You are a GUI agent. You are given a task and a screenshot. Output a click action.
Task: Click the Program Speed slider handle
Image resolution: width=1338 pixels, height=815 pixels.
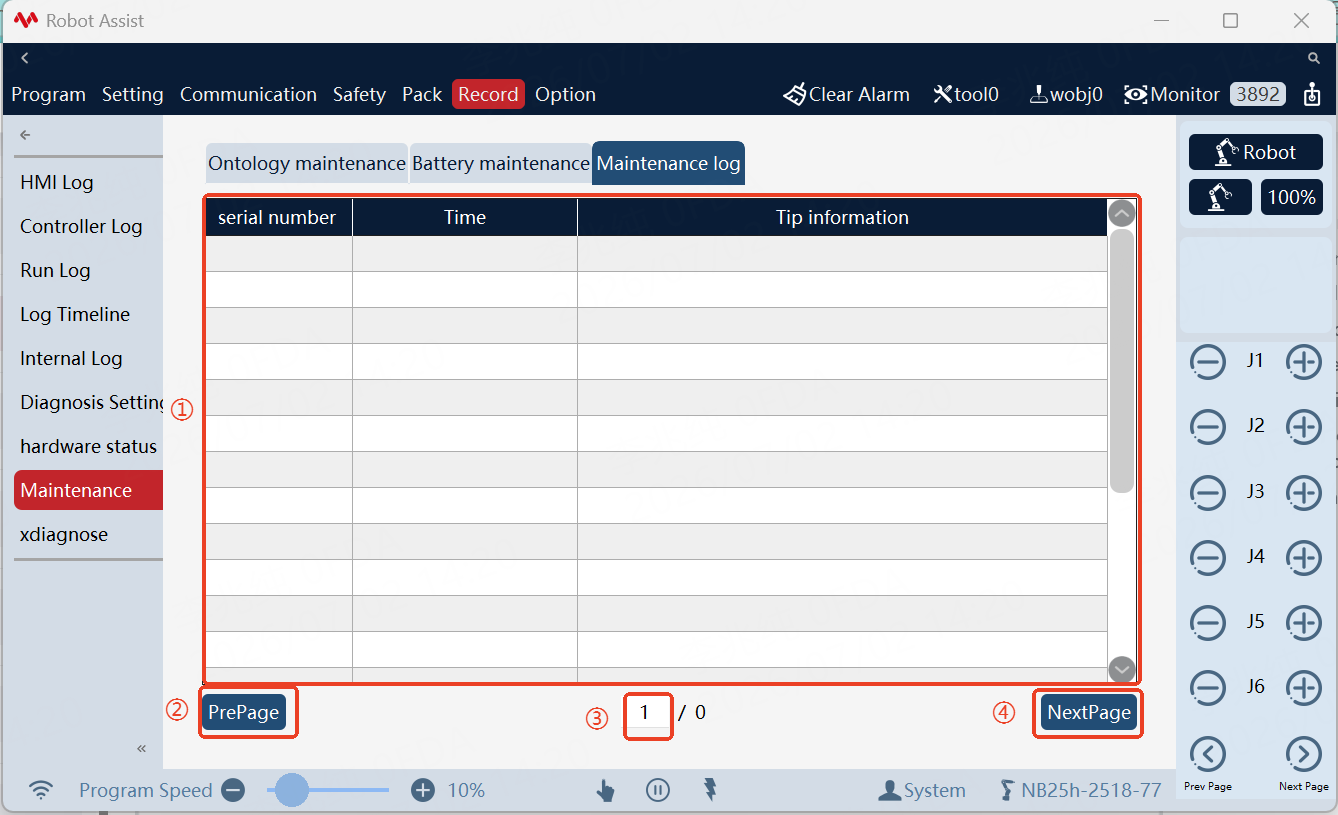(x=292, y=790)
